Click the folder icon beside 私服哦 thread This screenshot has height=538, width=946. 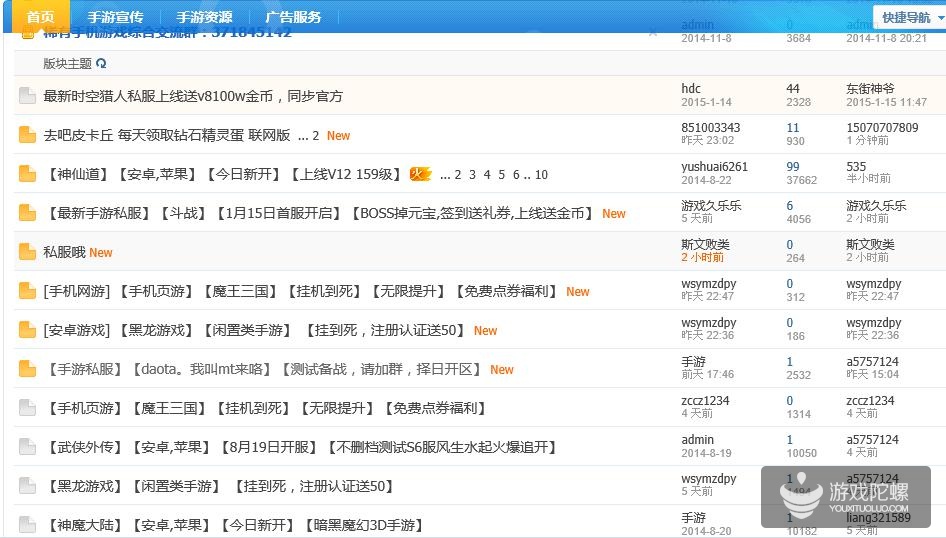pyautogui.click(x=27, y=252)
